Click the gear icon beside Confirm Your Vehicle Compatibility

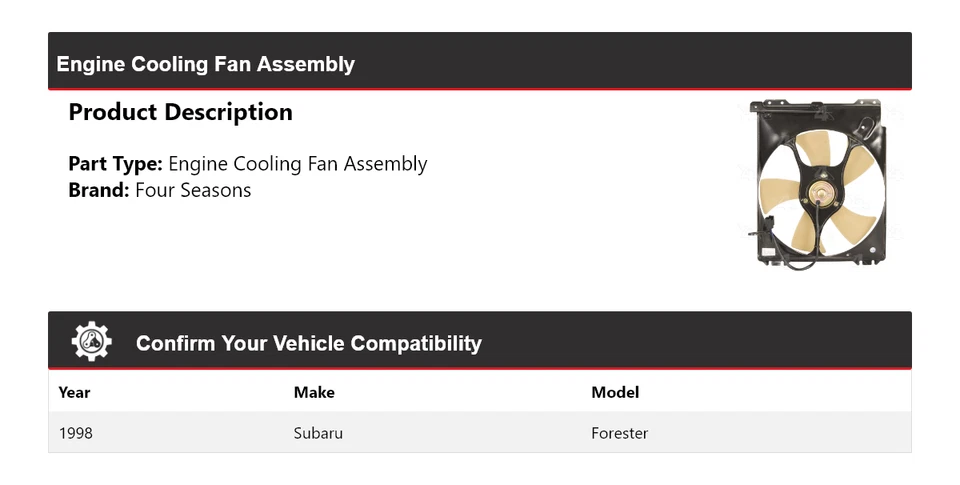pos(91,342)
